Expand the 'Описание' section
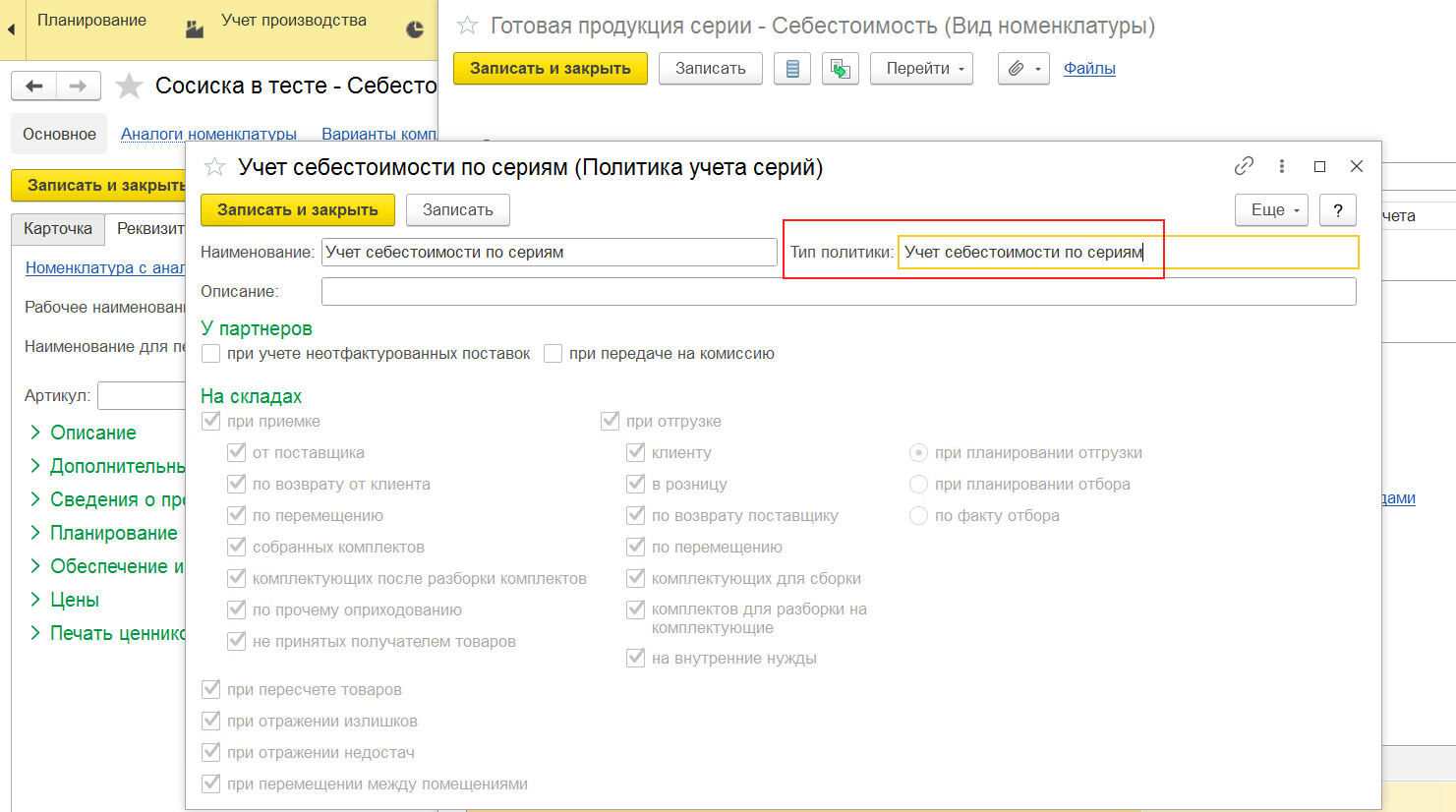This screenshot has width=1456, height=812. pyautogui.click(x=92, y=433)
